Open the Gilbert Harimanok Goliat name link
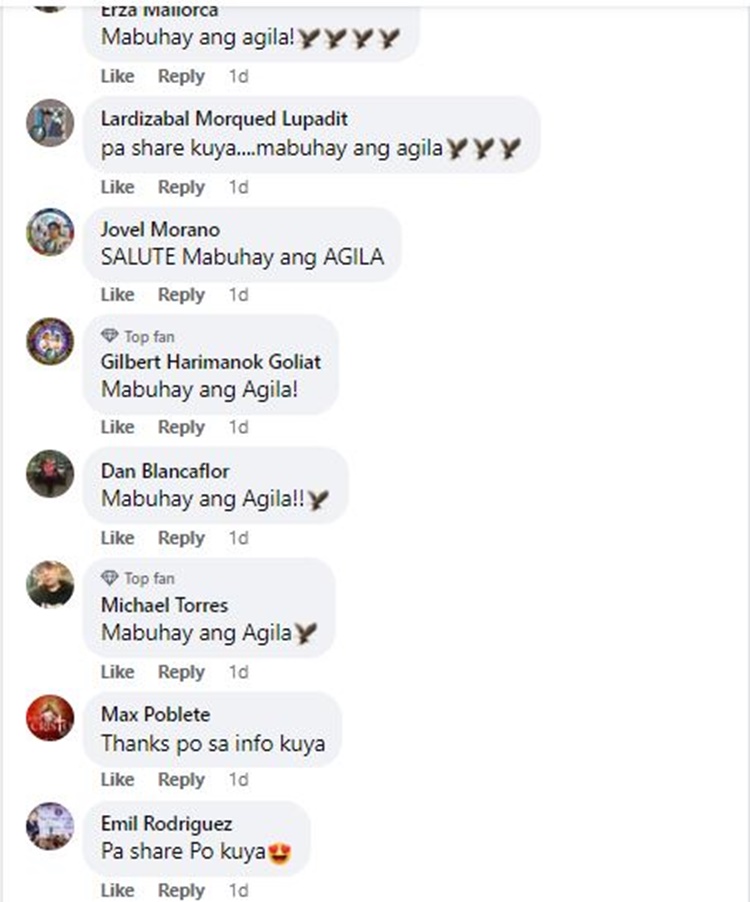Viewport: 750px width, 902px height. click(x=211, y=362)
